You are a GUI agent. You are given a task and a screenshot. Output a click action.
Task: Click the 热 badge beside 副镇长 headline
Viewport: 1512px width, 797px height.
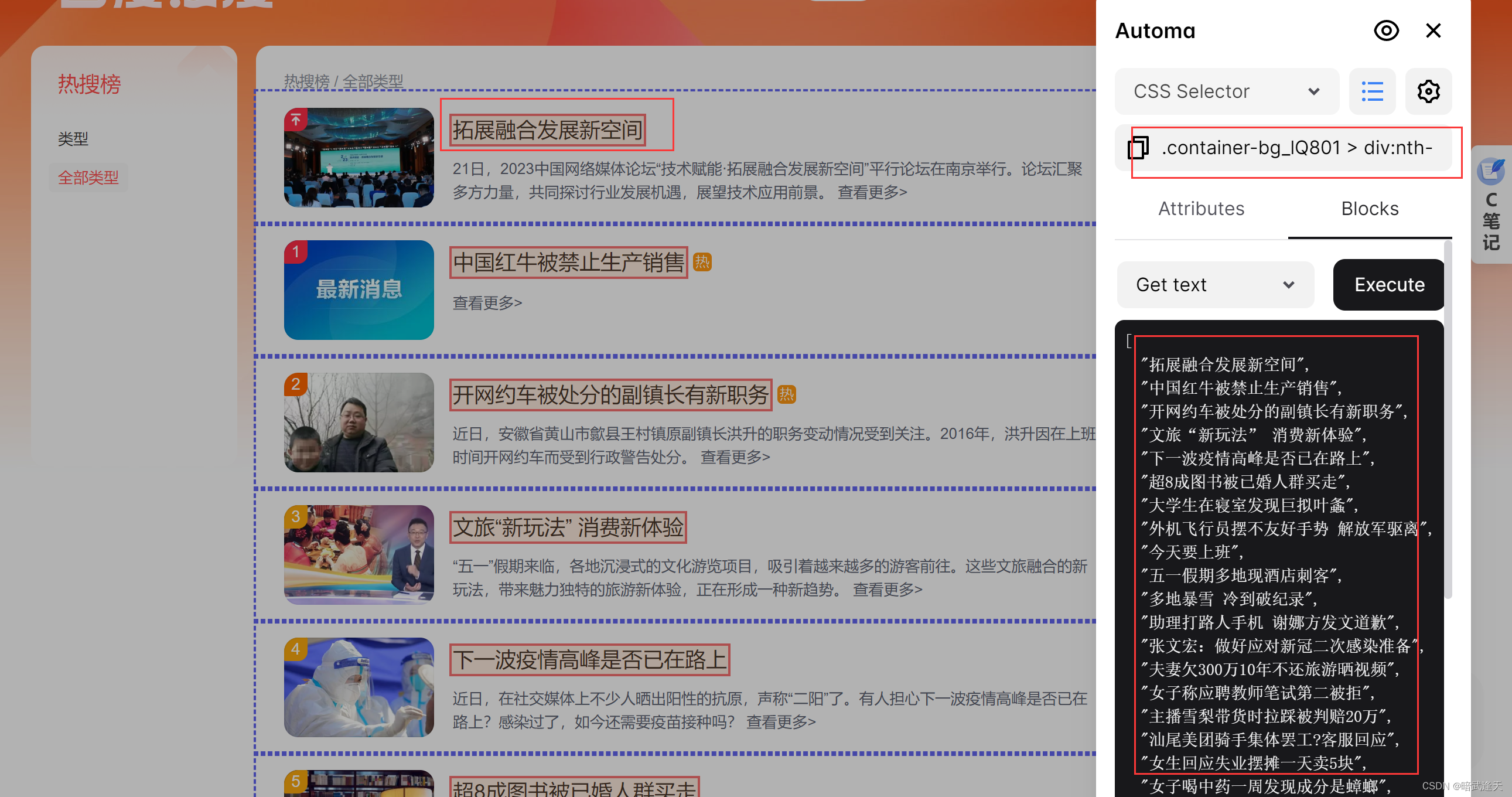pos(787,394)
